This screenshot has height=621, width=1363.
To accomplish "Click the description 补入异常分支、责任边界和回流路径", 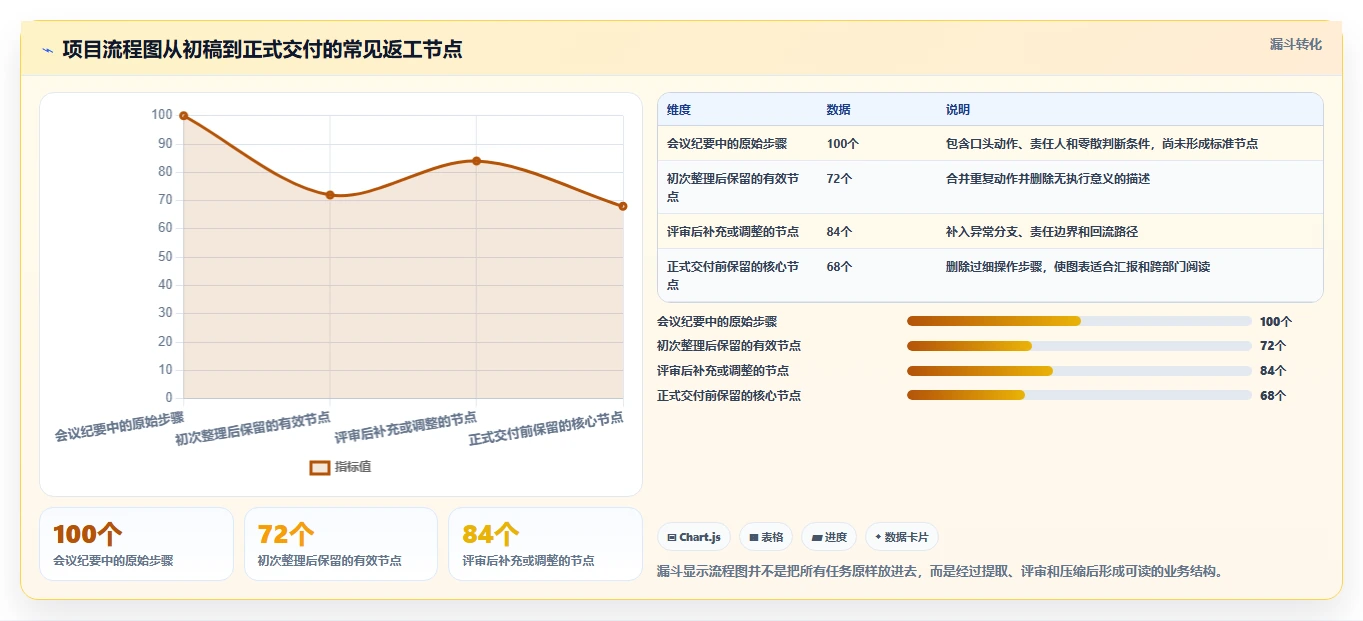I will pos(1042,232).
